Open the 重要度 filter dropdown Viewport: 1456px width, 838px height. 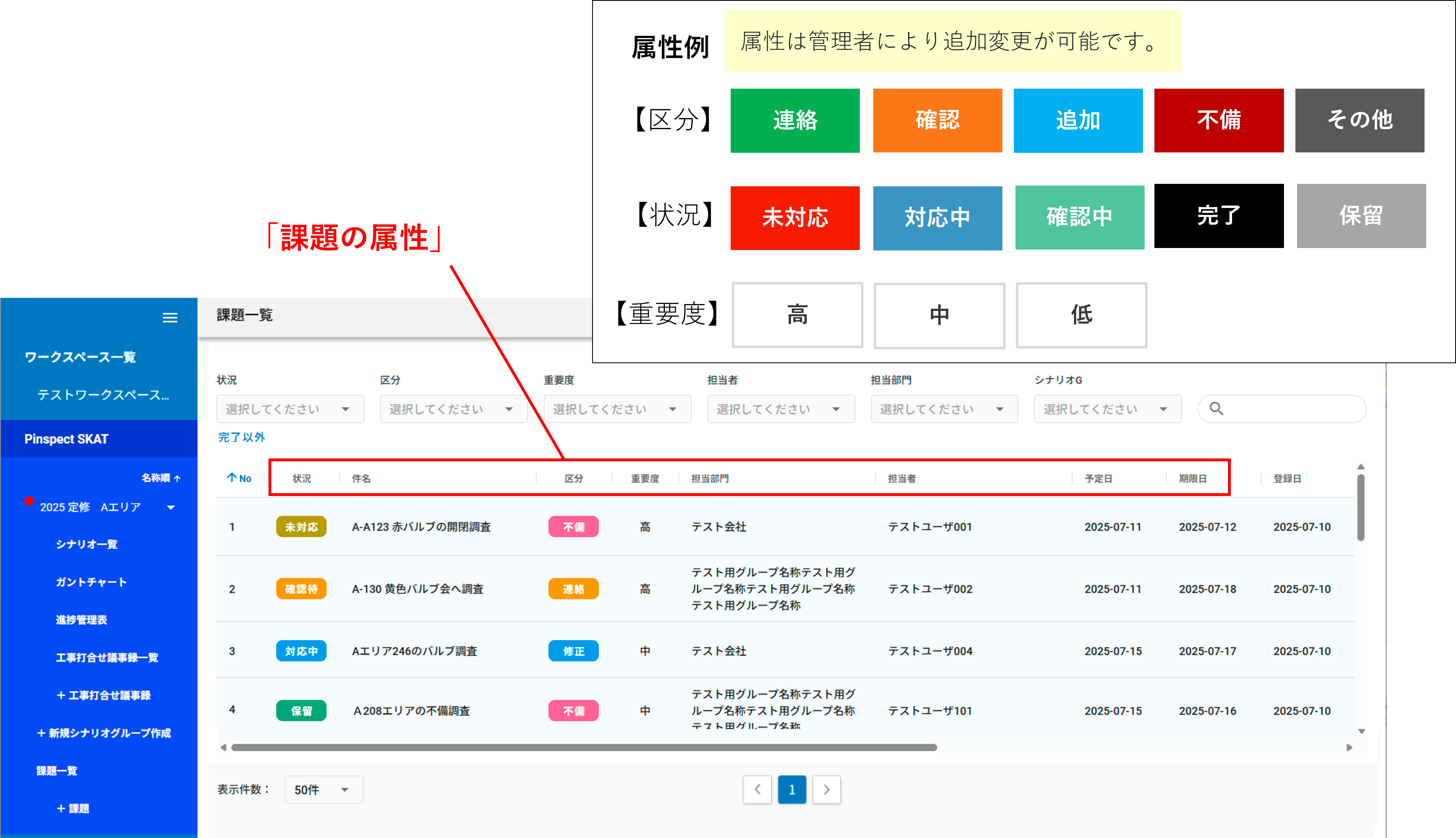pos(617,409)
